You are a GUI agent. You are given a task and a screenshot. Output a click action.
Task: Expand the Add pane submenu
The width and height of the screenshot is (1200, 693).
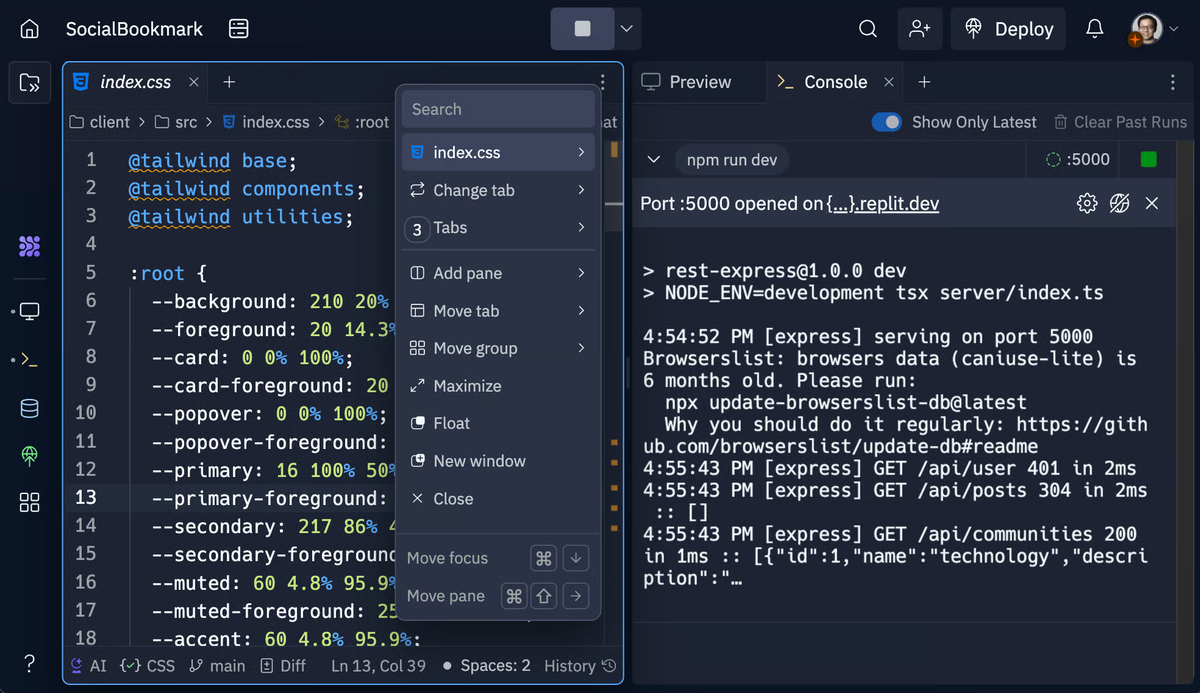pos(498,273)
